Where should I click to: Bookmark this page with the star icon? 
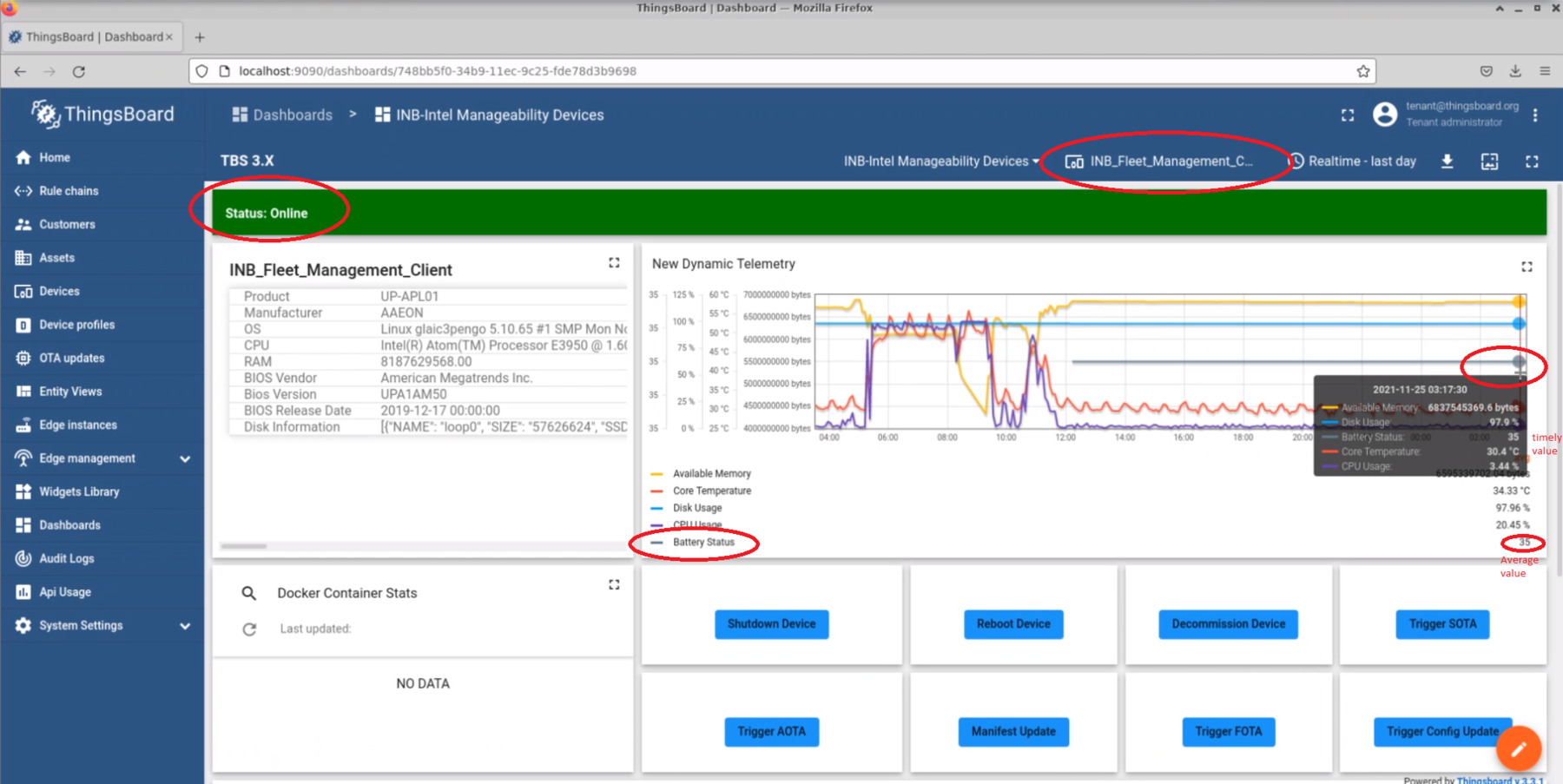(x=1363, y=71)
